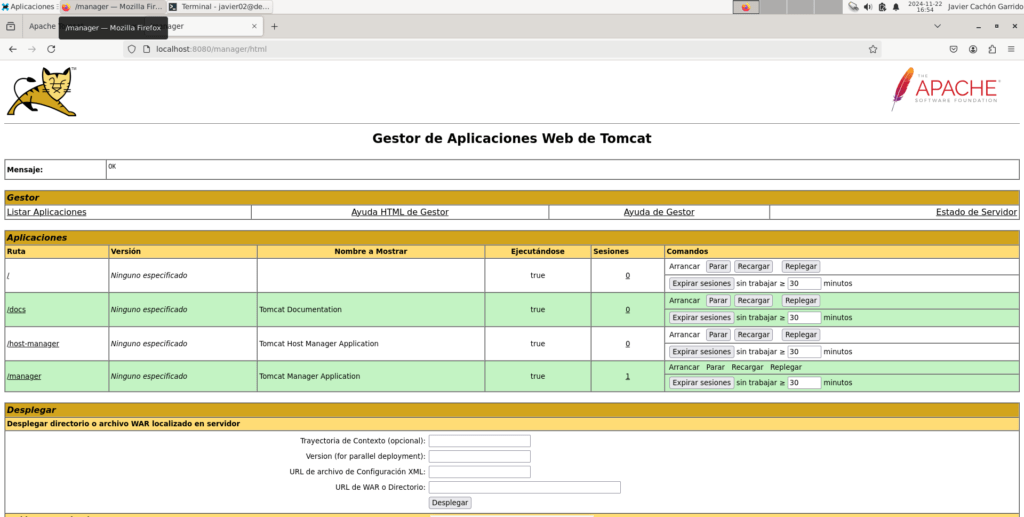
Task: Open the notifications bell in system tray
Action: pyautogui.click(x=896, y=7)
